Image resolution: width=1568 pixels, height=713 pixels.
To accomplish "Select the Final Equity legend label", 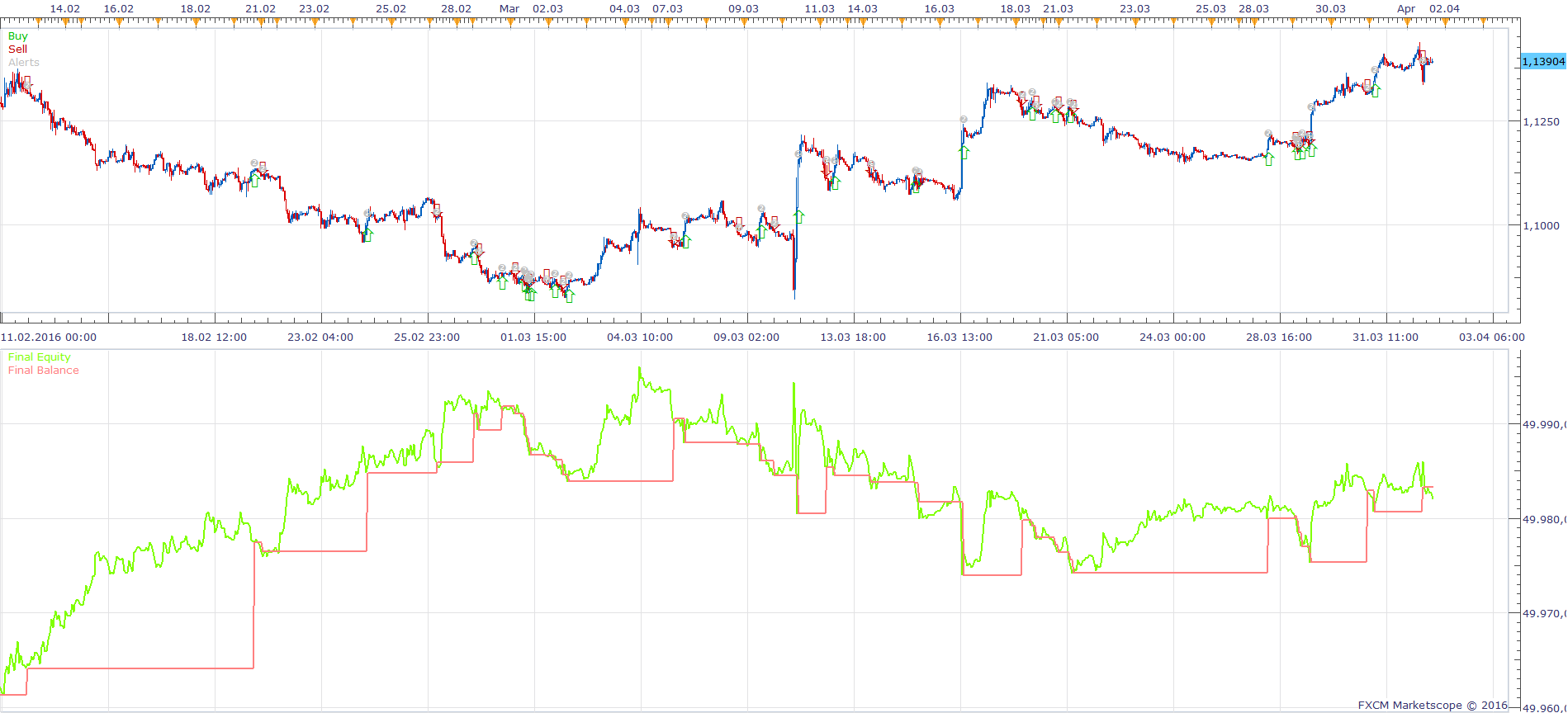I will pos(40,357).
